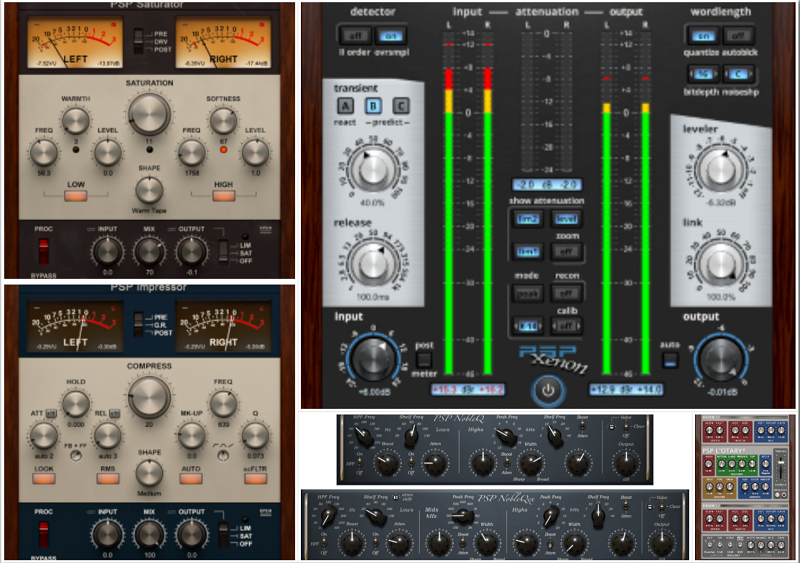Open the Xenon bitdepth 16 selector

[x=703, y=75]
